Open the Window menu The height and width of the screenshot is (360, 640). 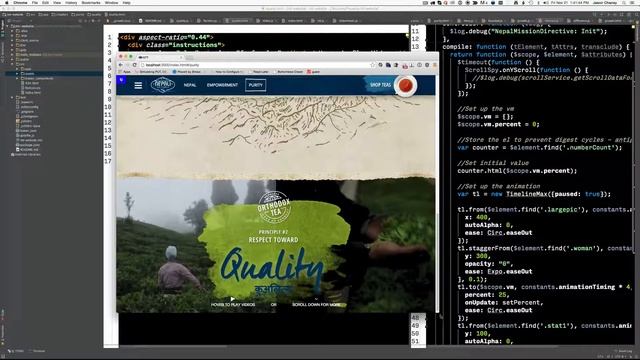click(x=111, y=2)
